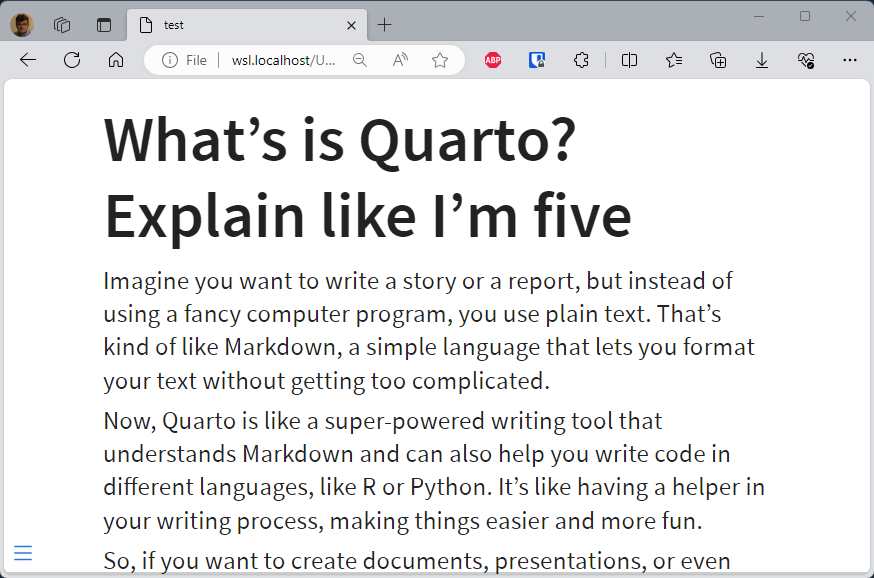This screenshot has height=578, width=874.
Task: Open the Extensions puzzle-piece menu
Action: coord(581,60)
